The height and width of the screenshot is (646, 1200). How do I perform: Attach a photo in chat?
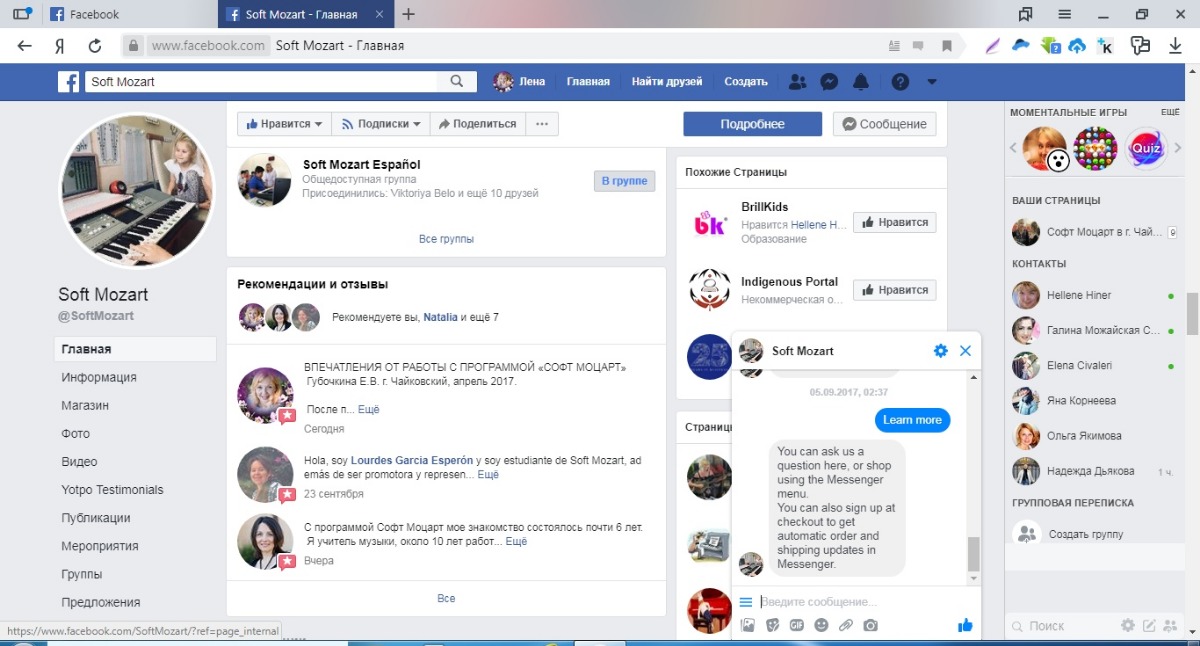[747, 625]
